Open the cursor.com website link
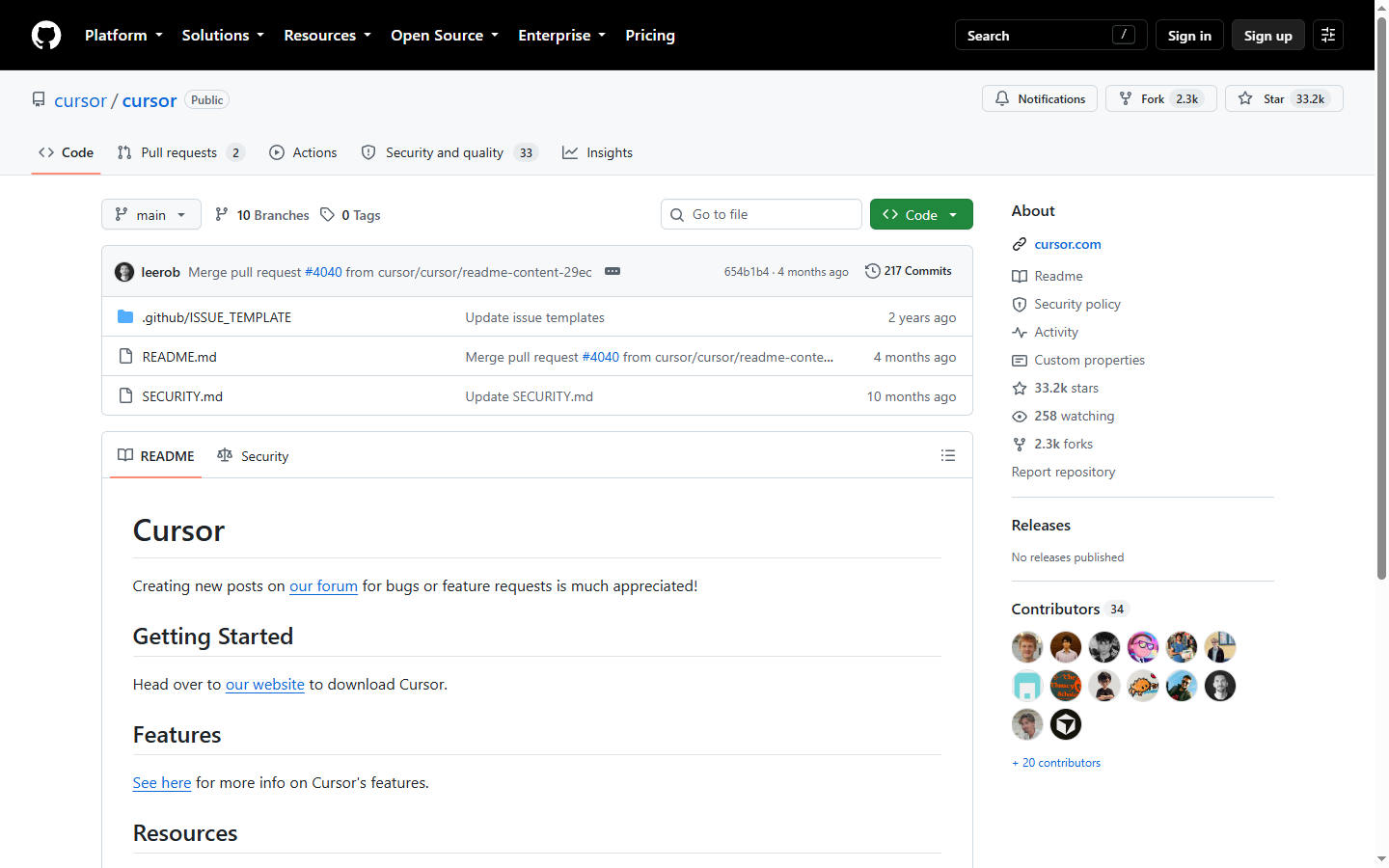The image size is (1389, 868). (1068, 244)
